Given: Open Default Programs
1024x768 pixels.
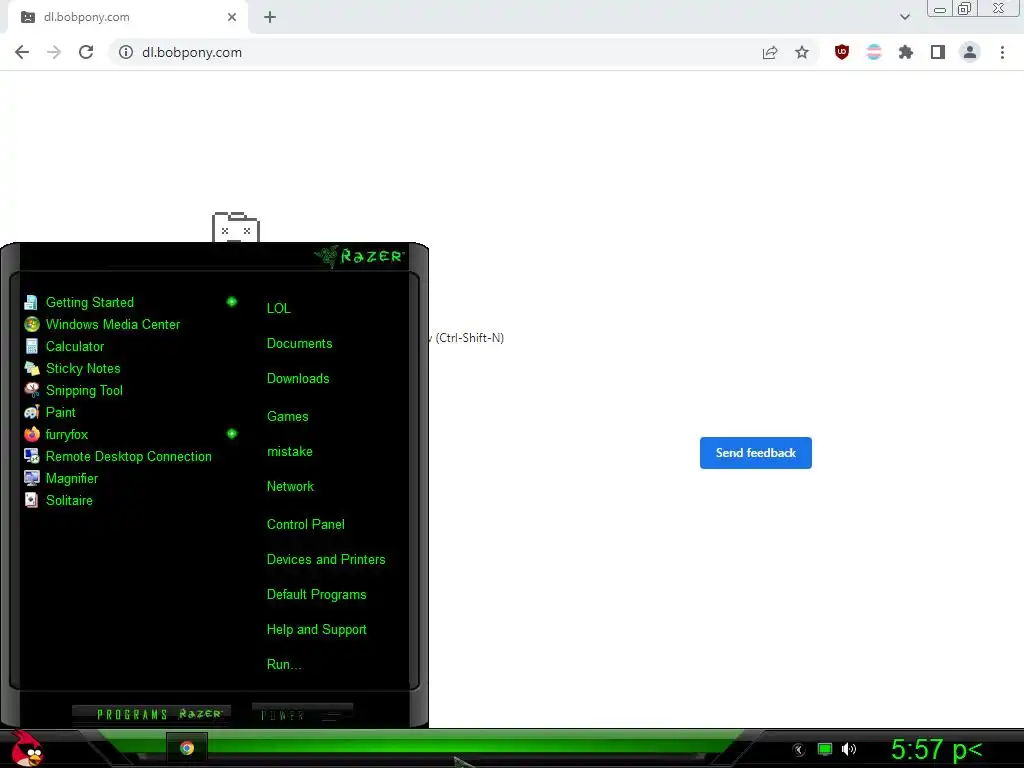Looking at the screenshot, I should (316, 595).
